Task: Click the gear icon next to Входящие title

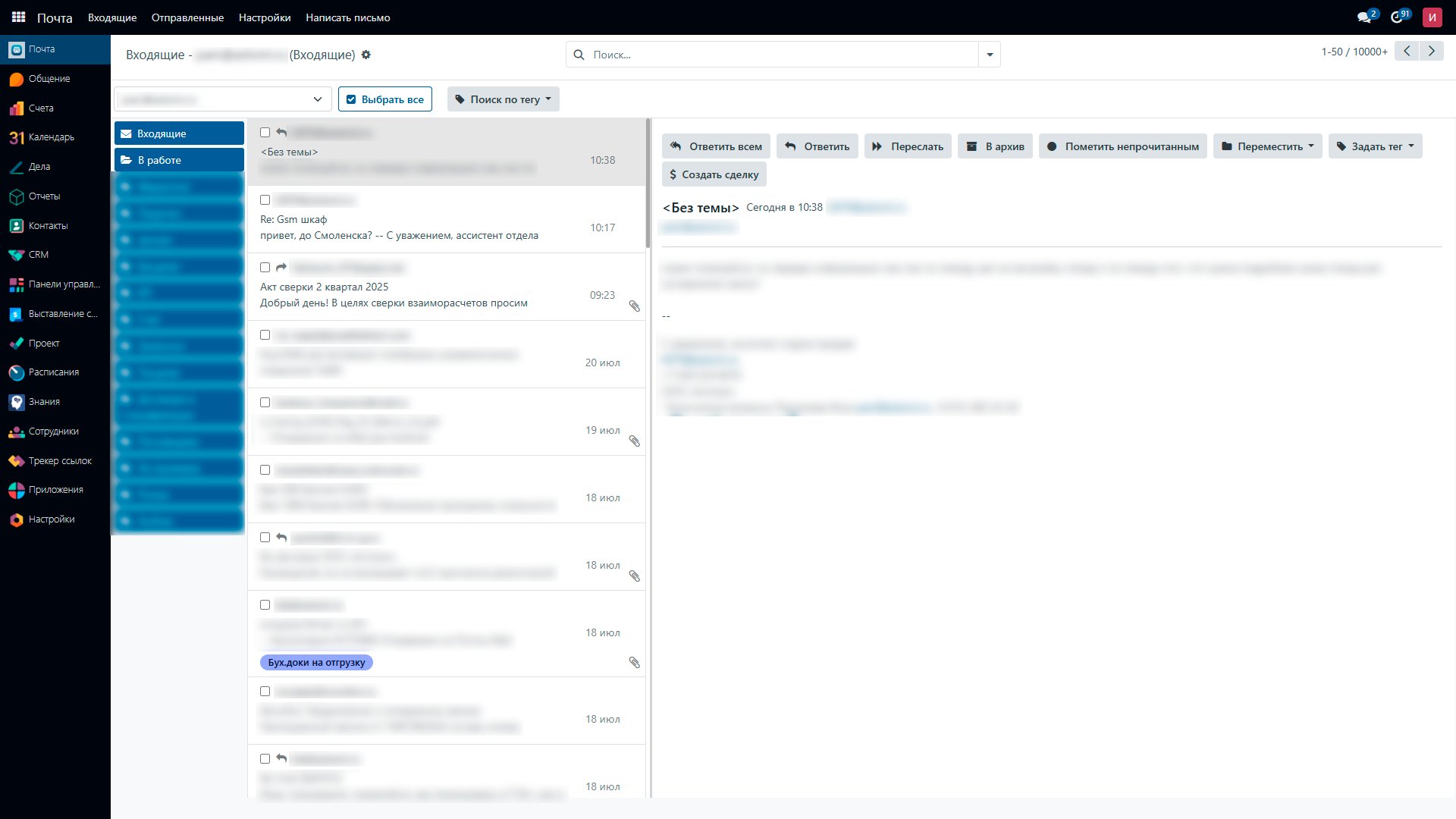Action: [x=366, y=55]
